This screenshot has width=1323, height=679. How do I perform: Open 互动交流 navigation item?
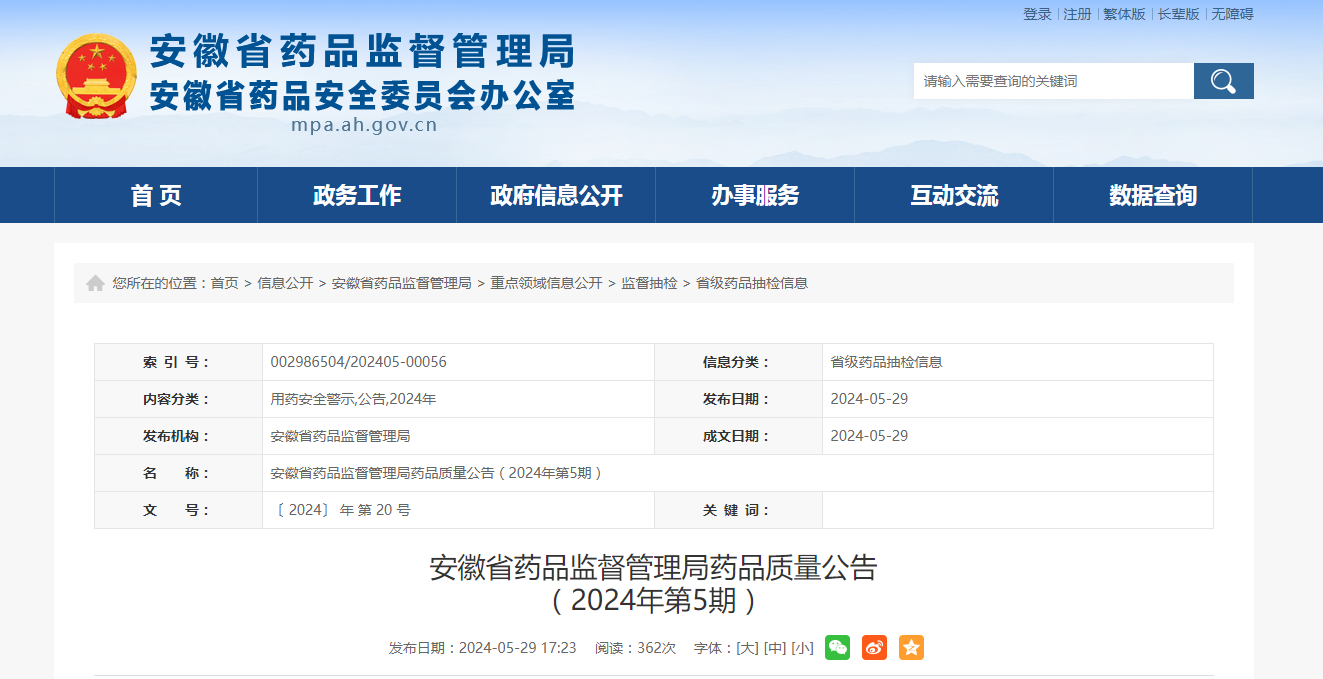(954, 195)
